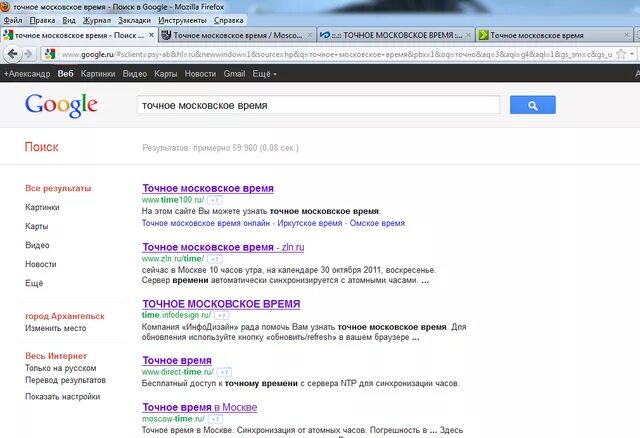Screen dimensions: 640x438
Task: Open address bar history dropdown arrow
Action: [632, 54]
